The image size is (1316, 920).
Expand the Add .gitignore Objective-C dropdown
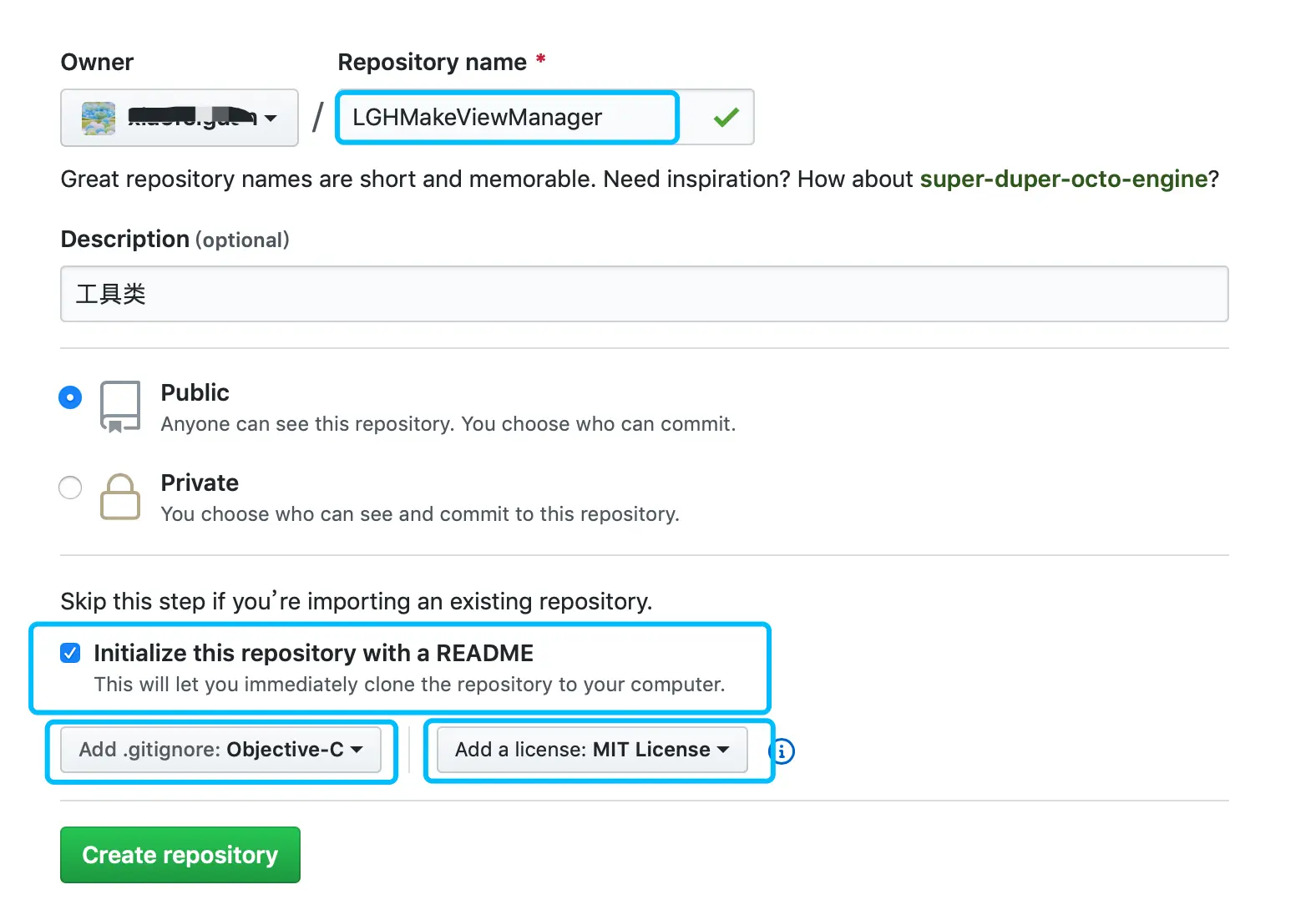pyautogui.click(x=220, y=750)
